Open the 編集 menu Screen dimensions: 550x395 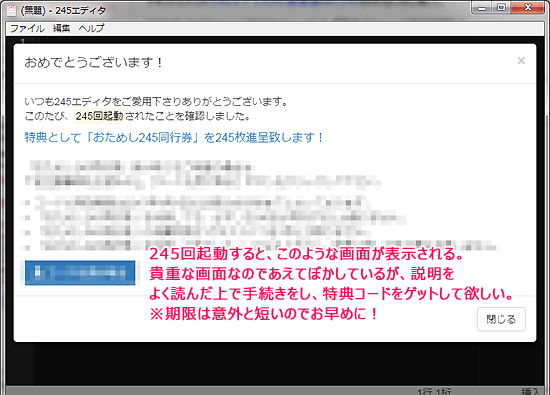pos(61,28)
